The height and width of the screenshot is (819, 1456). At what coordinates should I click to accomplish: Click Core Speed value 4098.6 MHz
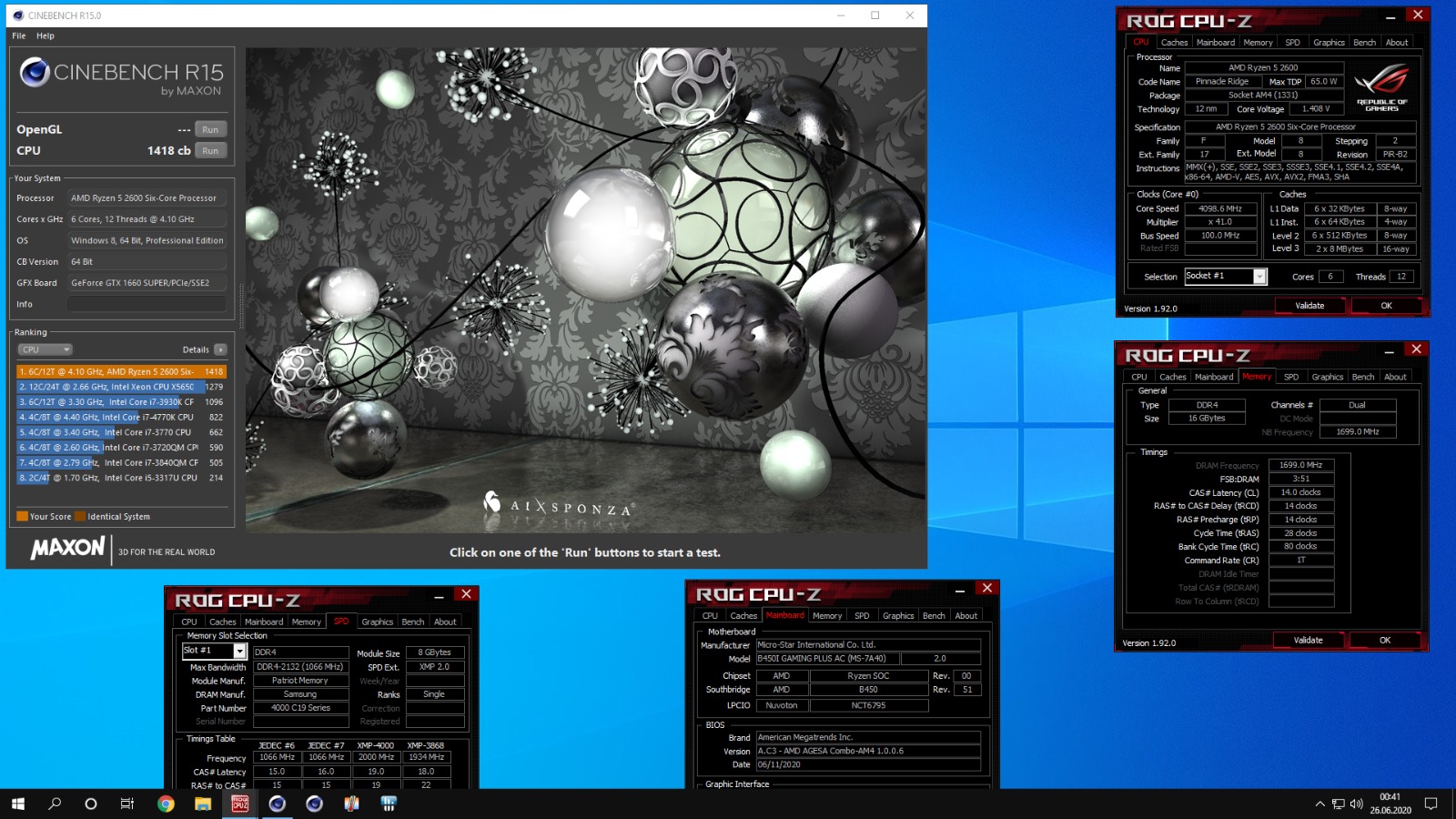pyautogui.click(x=1219, y=208)
